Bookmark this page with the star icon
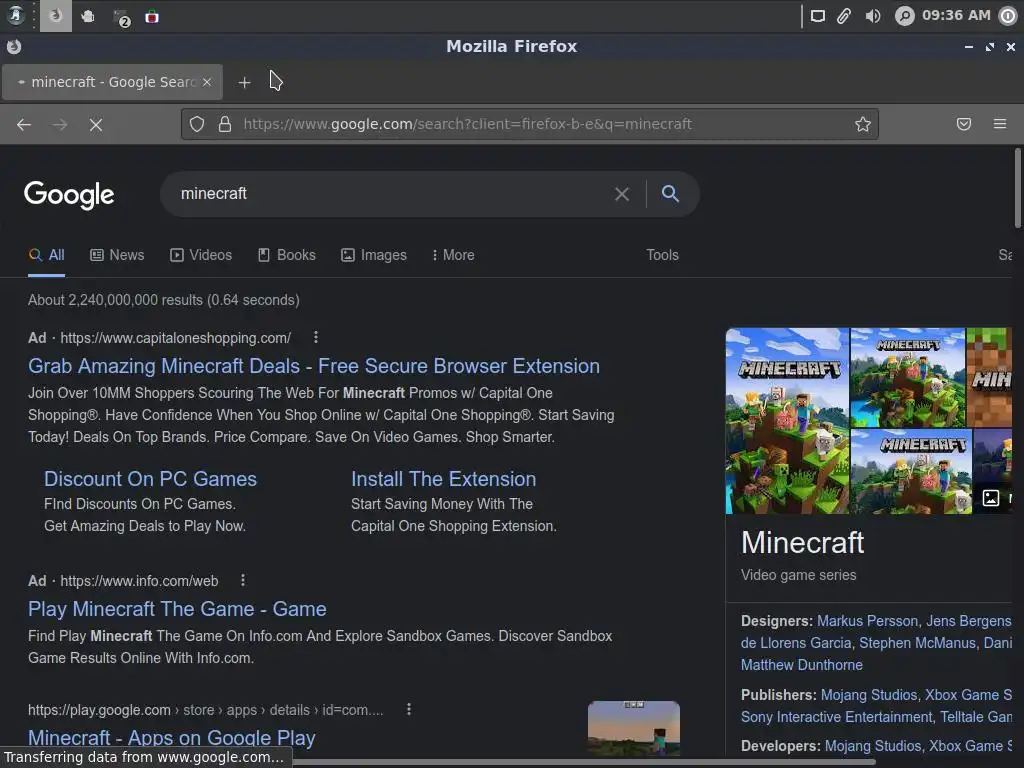 pyautogui.click(x=863, y=124)
